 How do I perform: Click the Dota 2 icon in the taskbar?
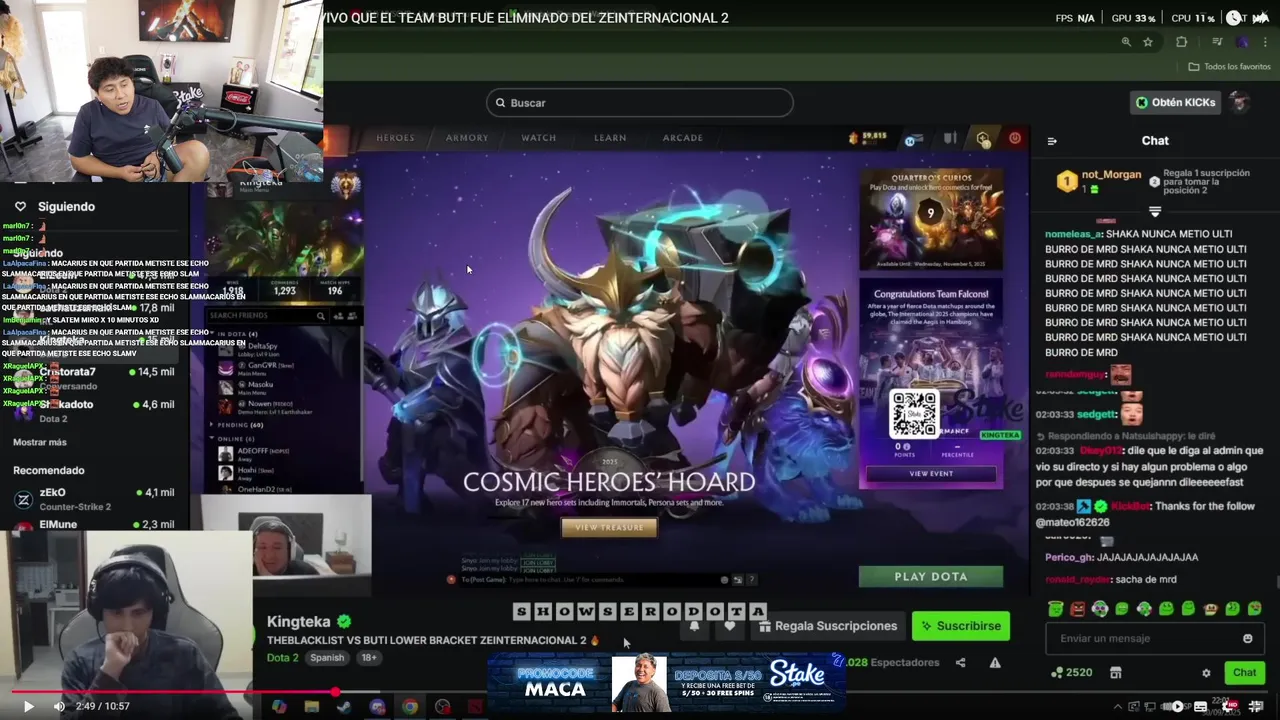pyautogui.click(x=475, y=707)
